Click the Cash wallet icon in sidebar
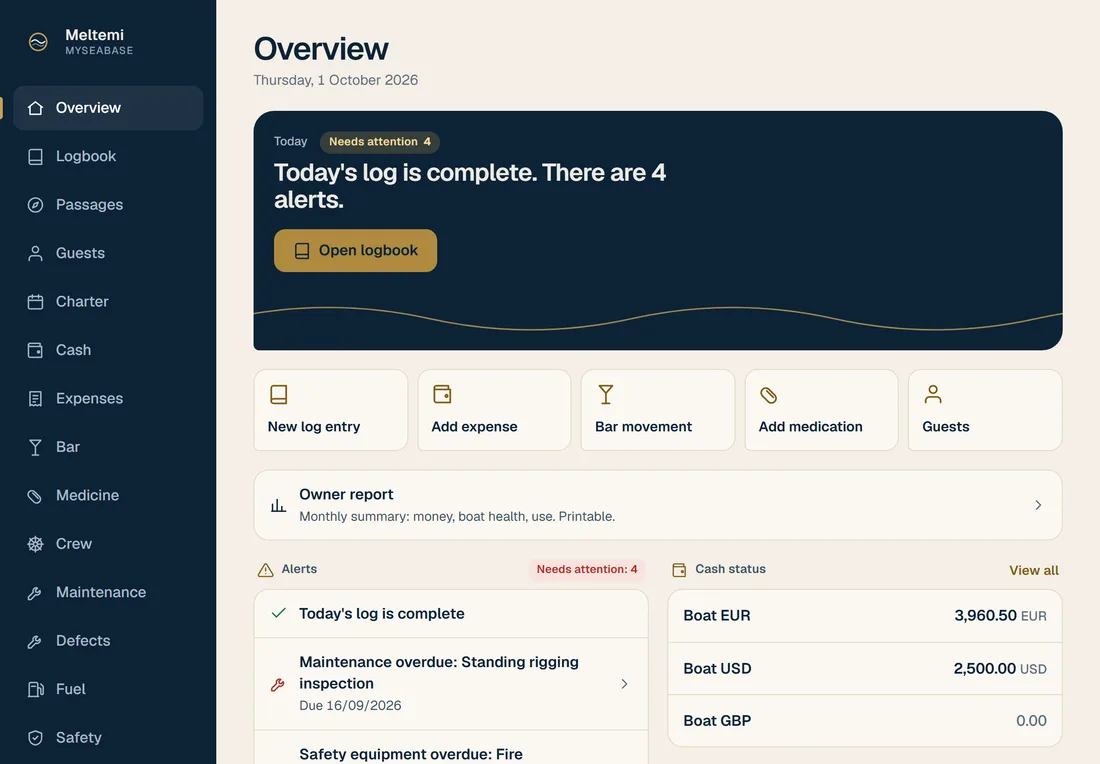 (35, 350)
